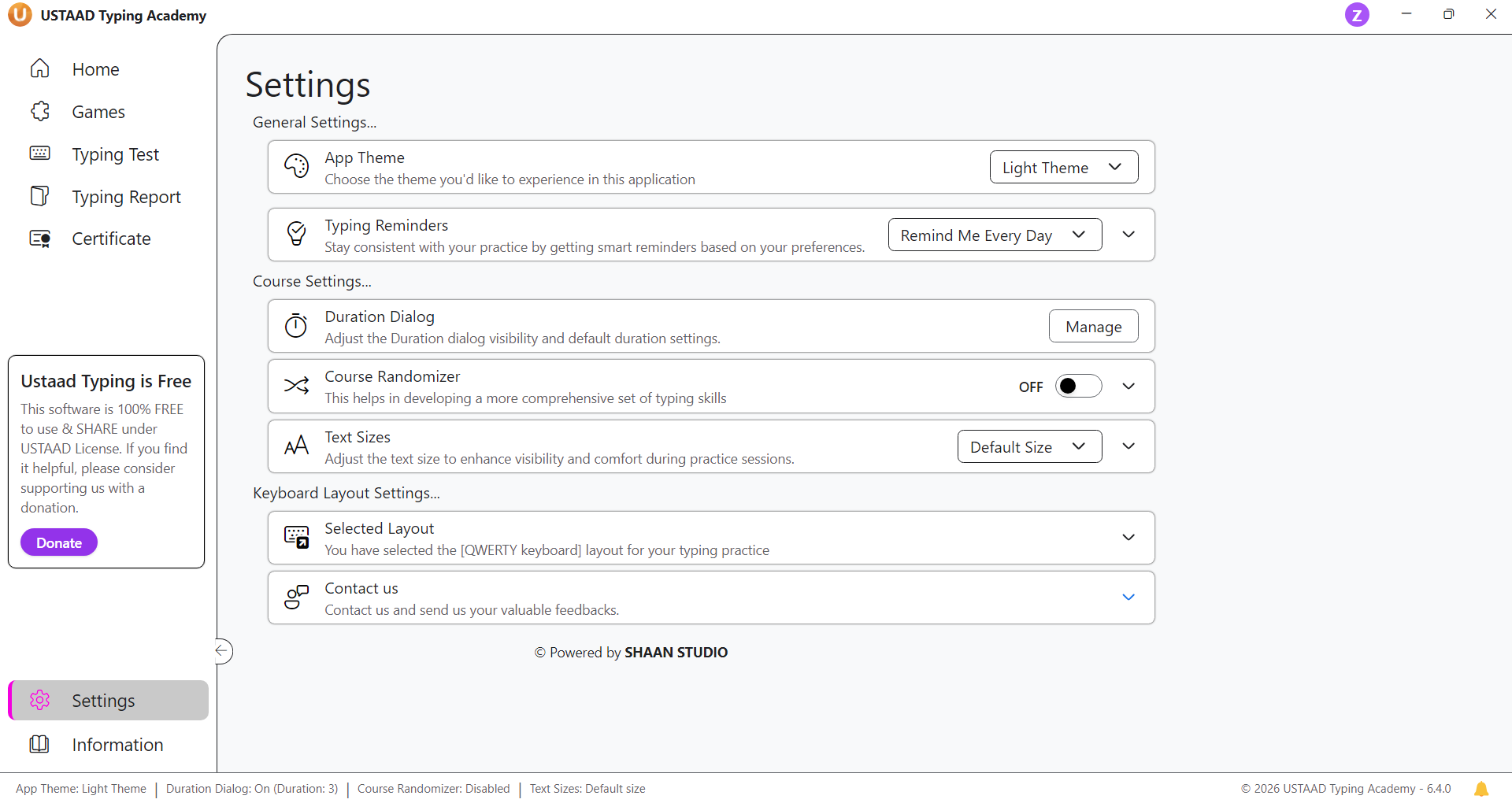Viewport: 1512px width, 803px height.
Task: Open the Light Theme dropdown
Action: tap(1063, 167)
